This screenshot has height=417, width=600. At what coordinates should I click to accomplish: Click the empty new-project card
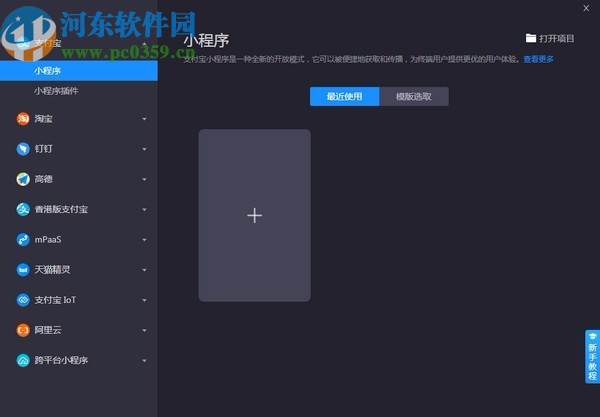(x=254, y=215)
